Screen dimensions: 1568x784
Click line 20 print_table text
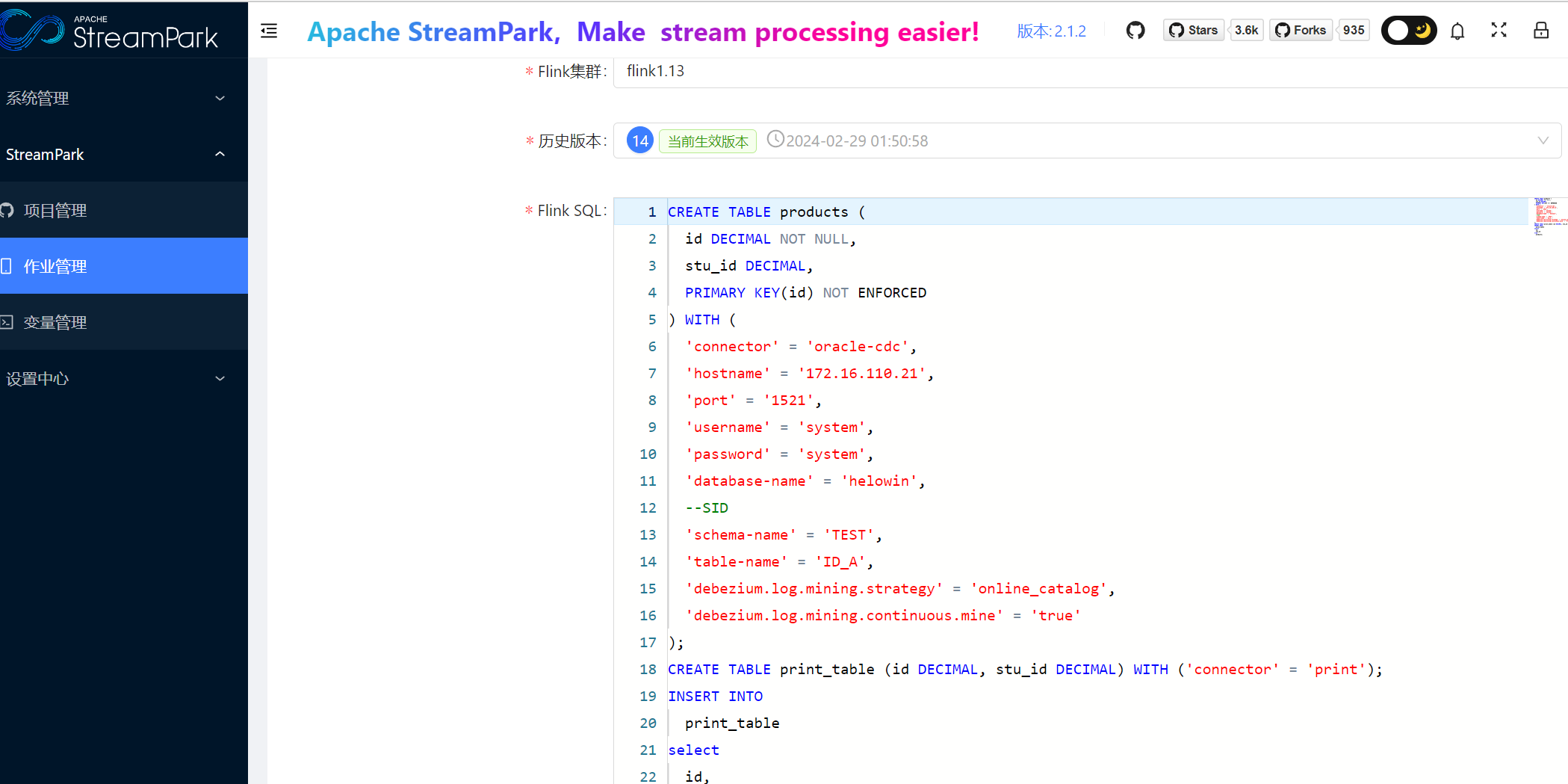point(732,723)
